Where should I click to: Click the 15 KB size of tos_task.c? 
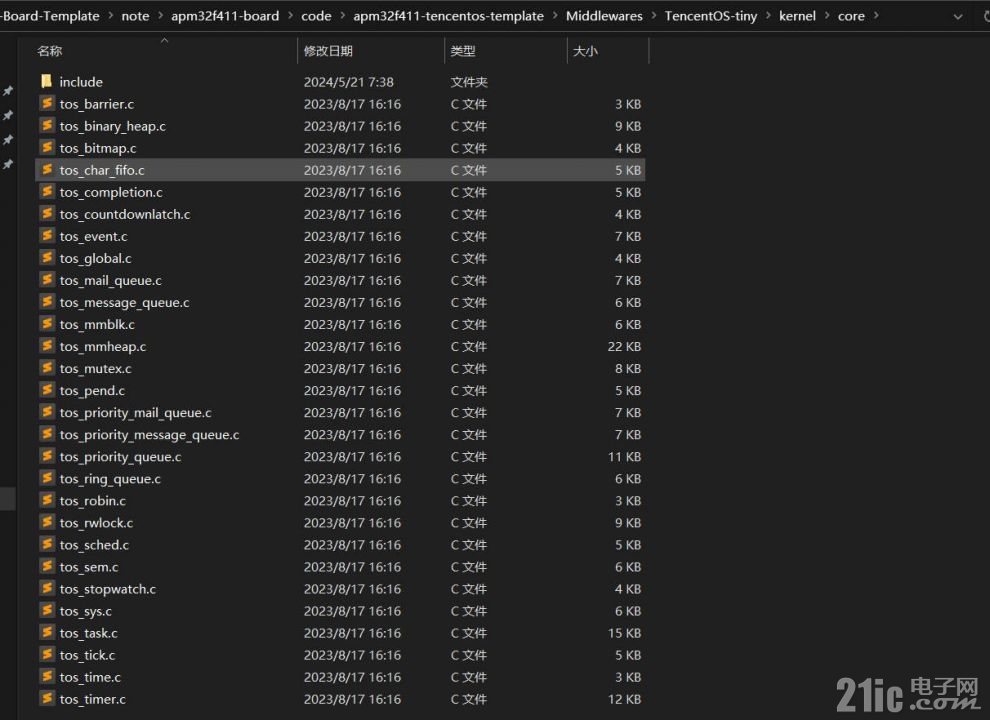[x=624, y=633]
